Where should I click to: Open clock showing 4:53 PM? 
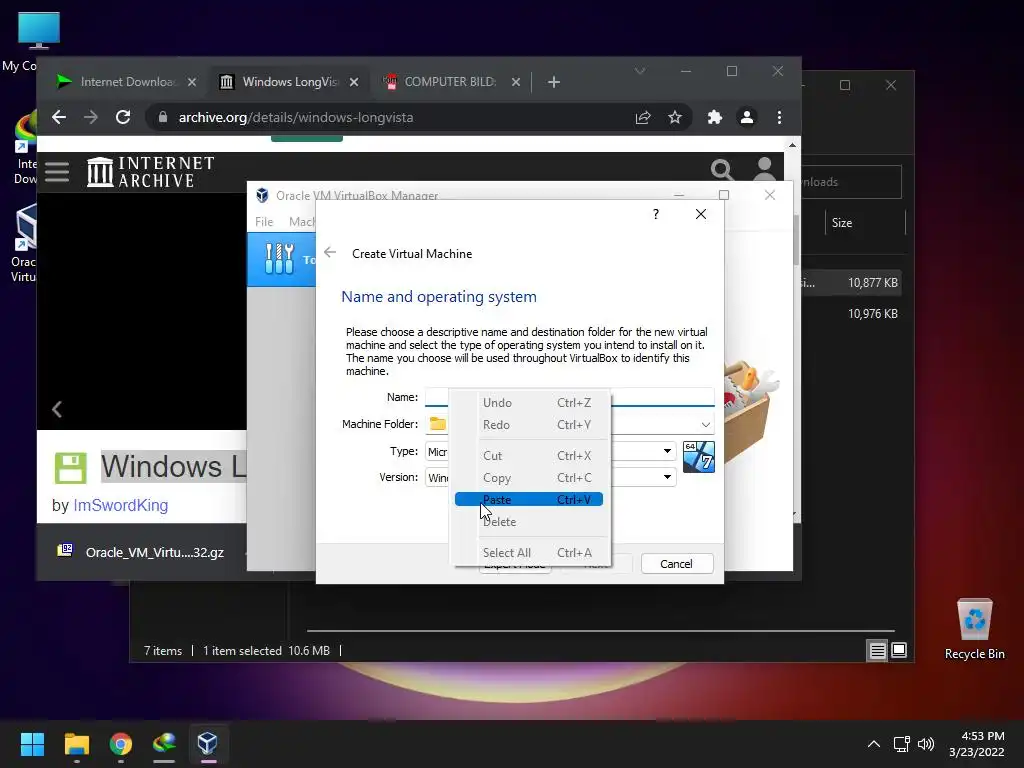coord(977,744)
